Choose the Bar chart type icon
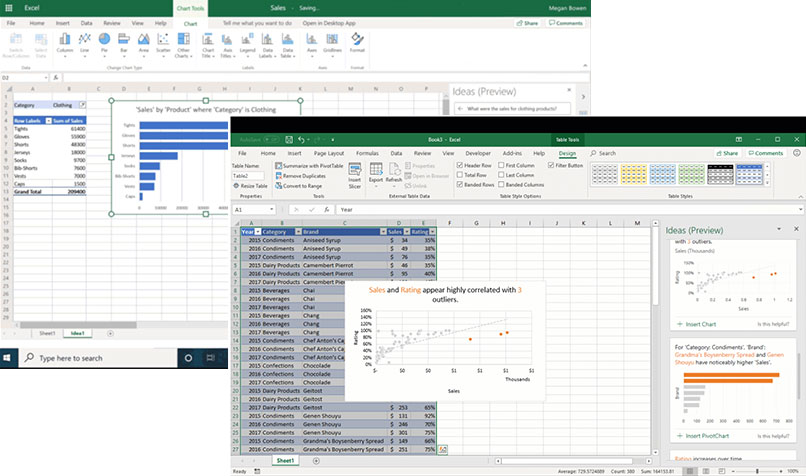 (x=124, y=43)
